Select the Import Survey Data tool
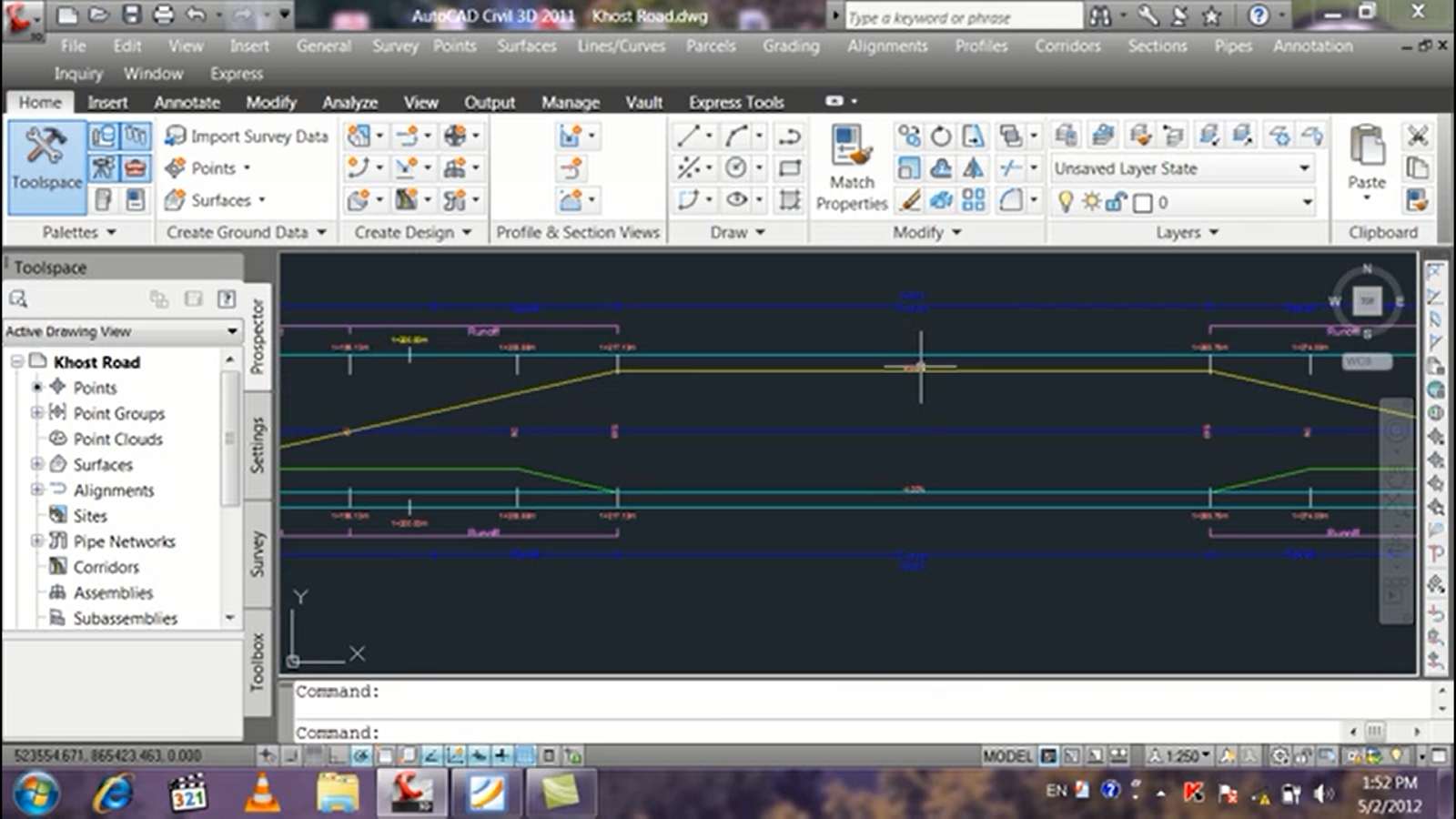Viewport: 1456px width, 819px height. click(x=246, y=136)
